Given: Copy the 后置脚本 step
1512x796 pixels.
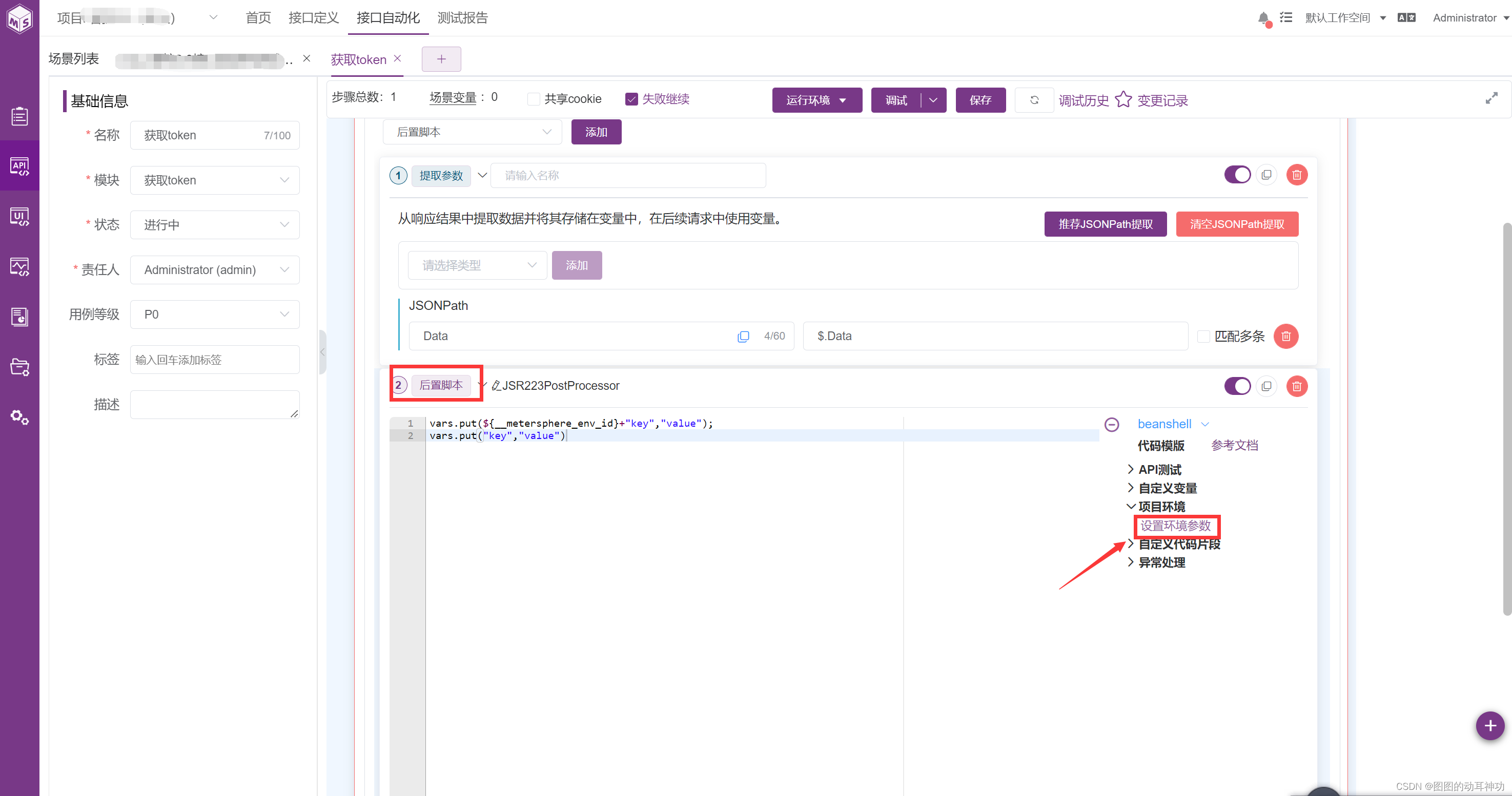Looking at the screenshot, I should tap(1266, 386).
